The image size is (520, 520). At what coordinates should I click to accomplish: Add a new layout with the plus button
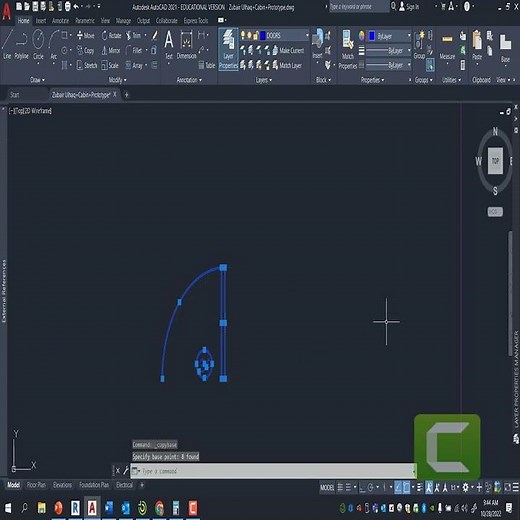click(x=142, y=485)
